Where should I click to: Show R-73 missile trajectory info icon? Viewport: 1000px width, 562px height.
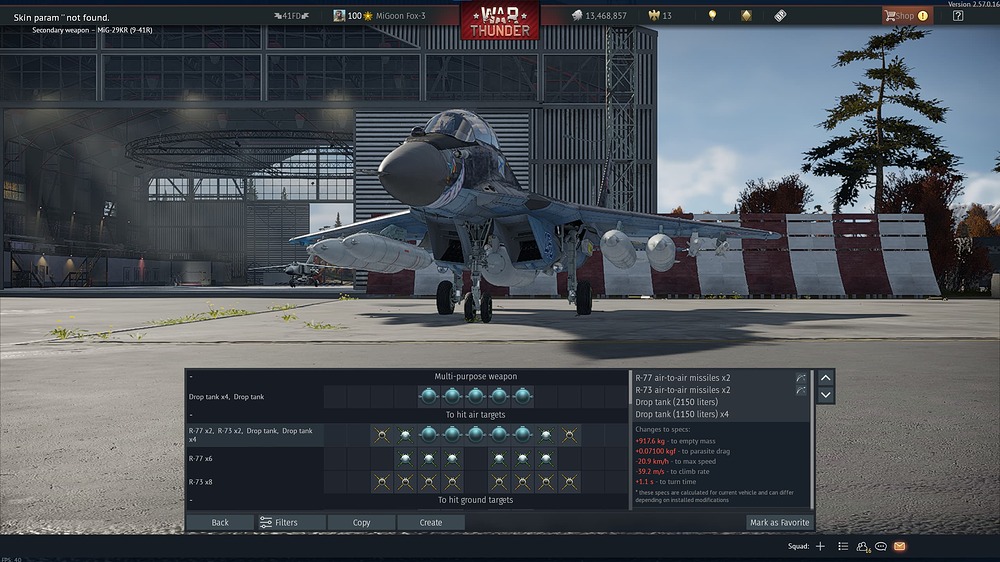801,390
